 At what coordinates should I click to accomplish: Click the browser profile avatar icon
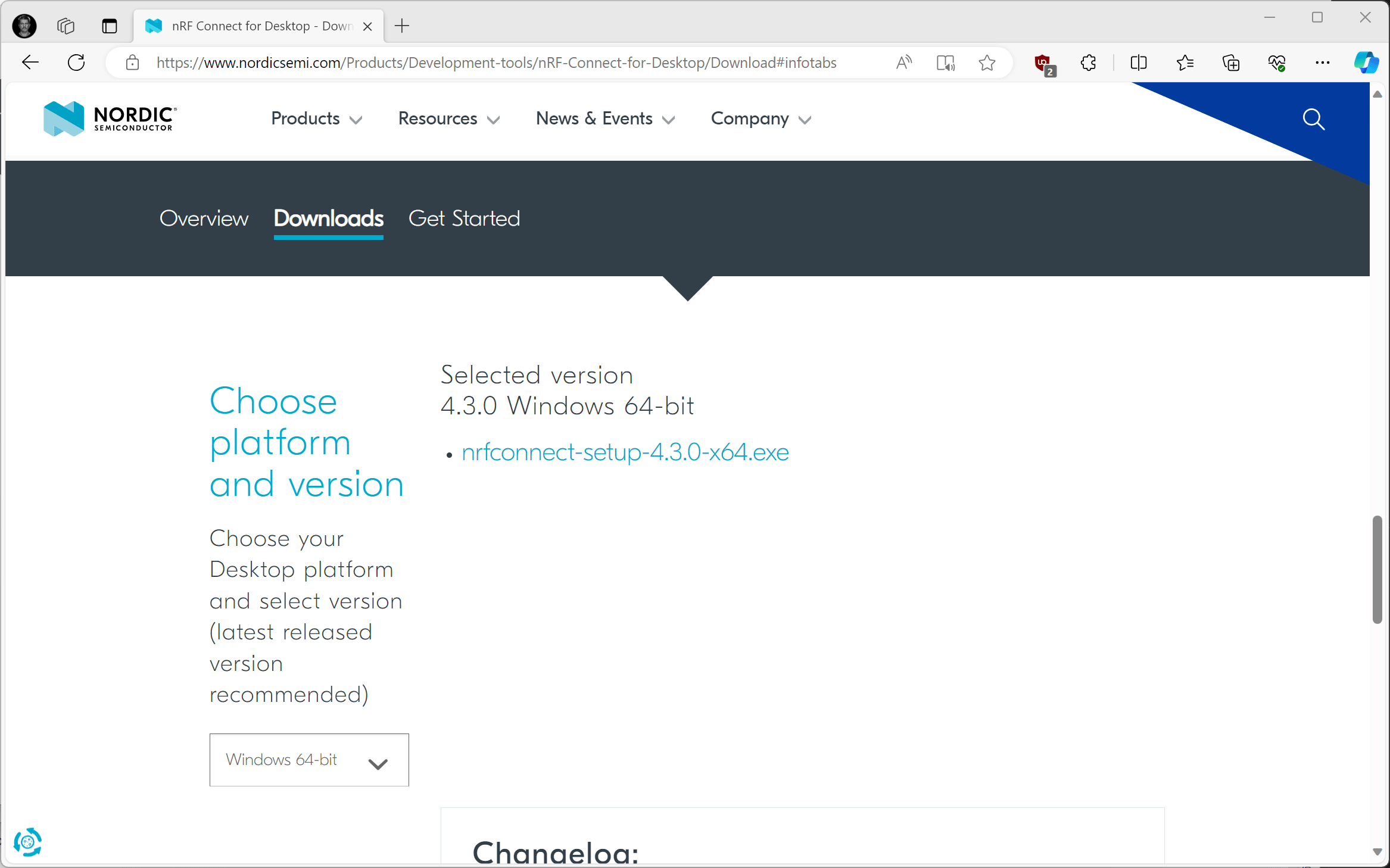24,26
